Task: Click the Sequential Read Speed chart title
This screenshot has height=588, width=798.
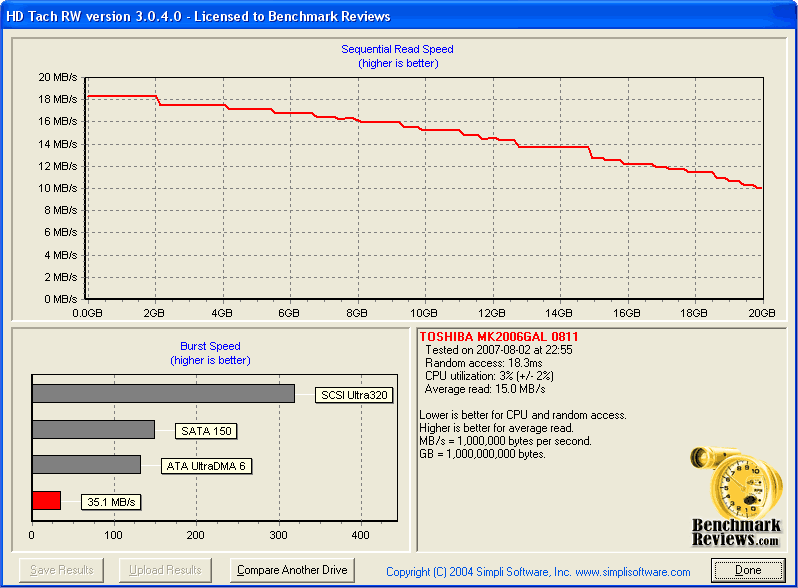Action: click(x=397, y=49)
